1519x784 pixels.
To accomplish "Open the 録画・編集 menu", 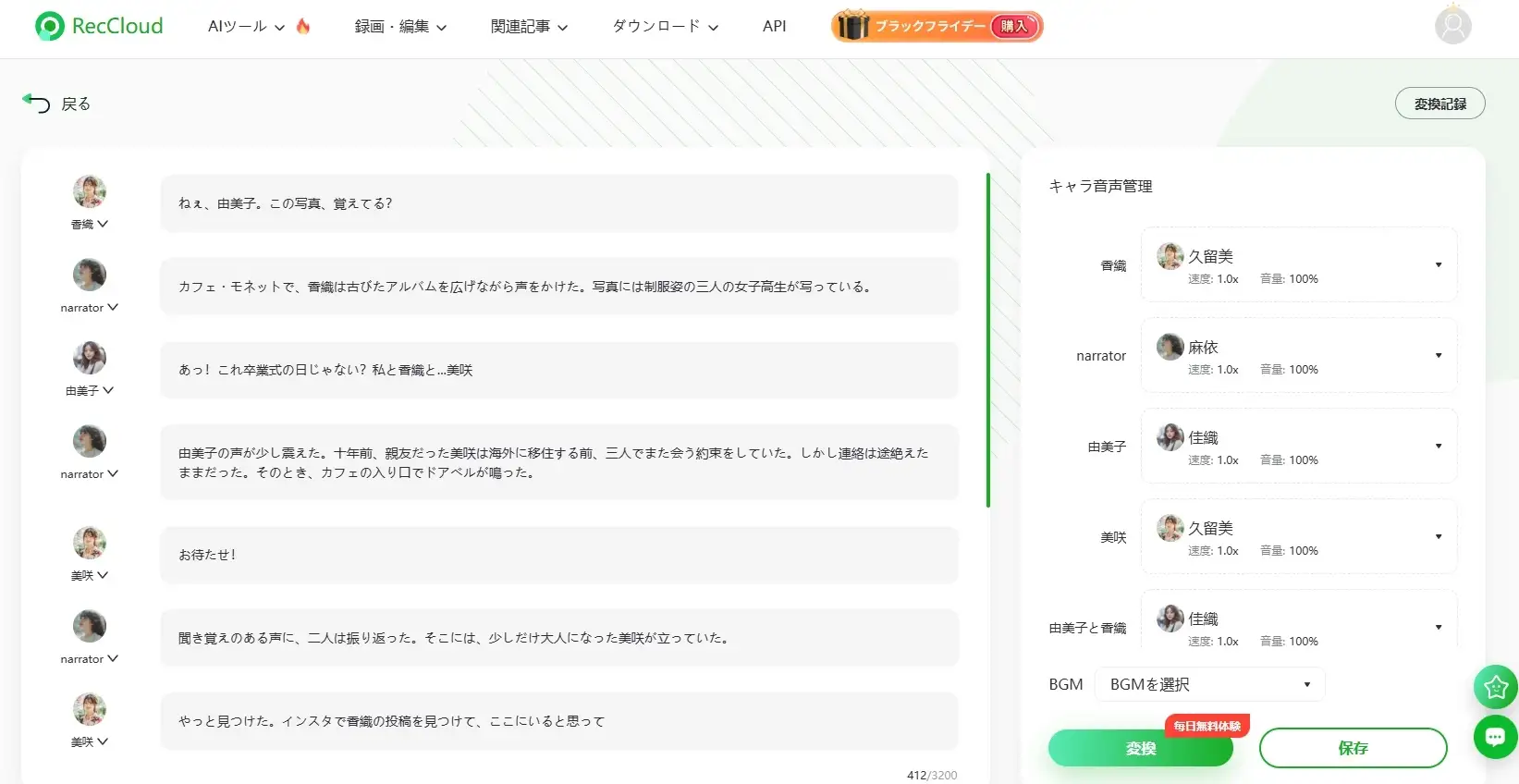I will (400, 27).
